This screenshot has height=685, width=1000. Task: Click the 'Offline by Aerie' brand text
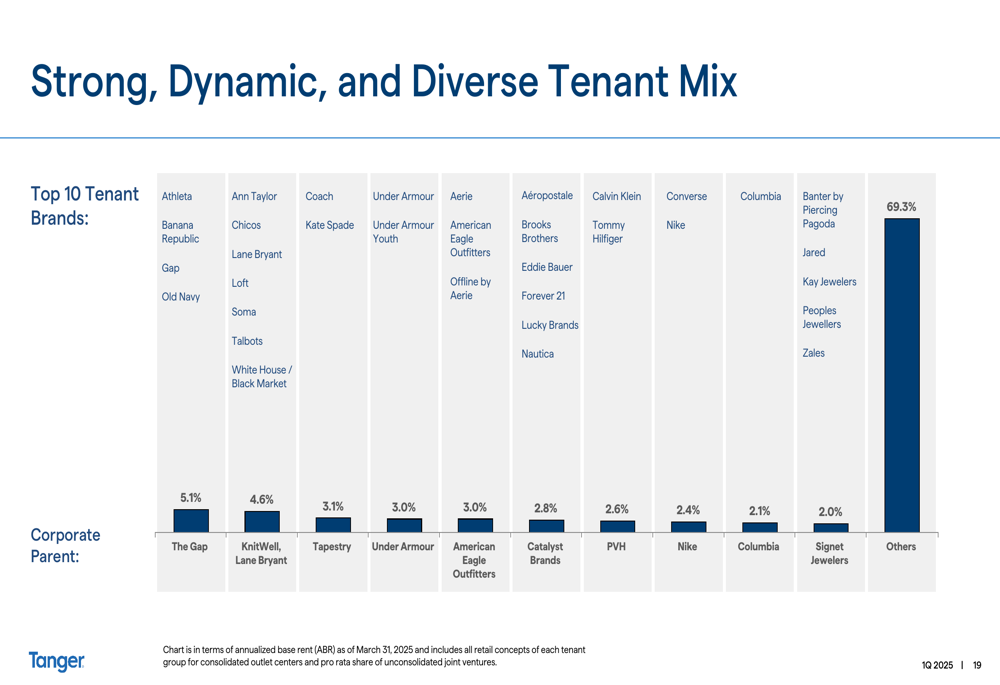[470, 288]
